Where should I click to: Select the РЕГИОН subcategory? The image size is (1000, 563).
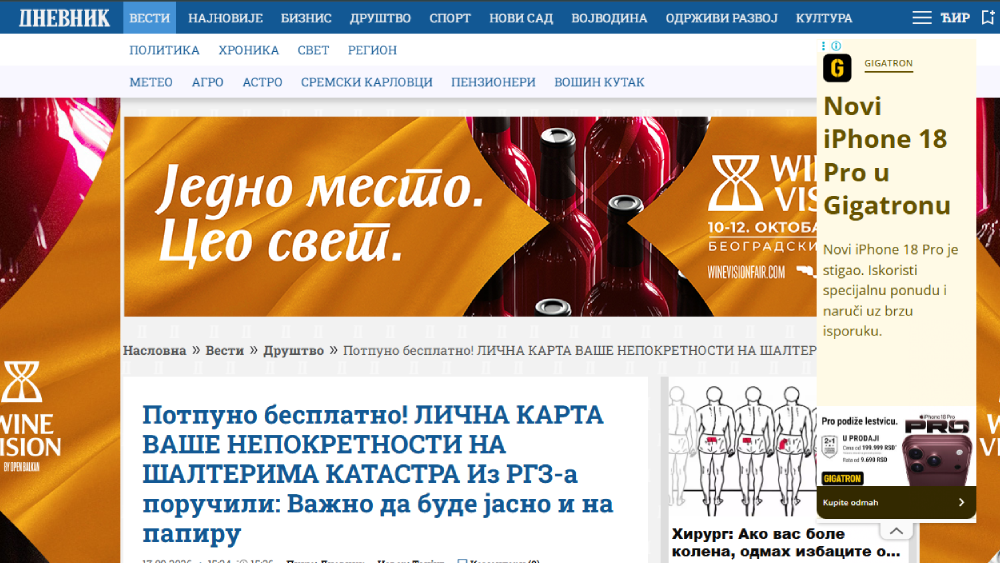point(372,50)
